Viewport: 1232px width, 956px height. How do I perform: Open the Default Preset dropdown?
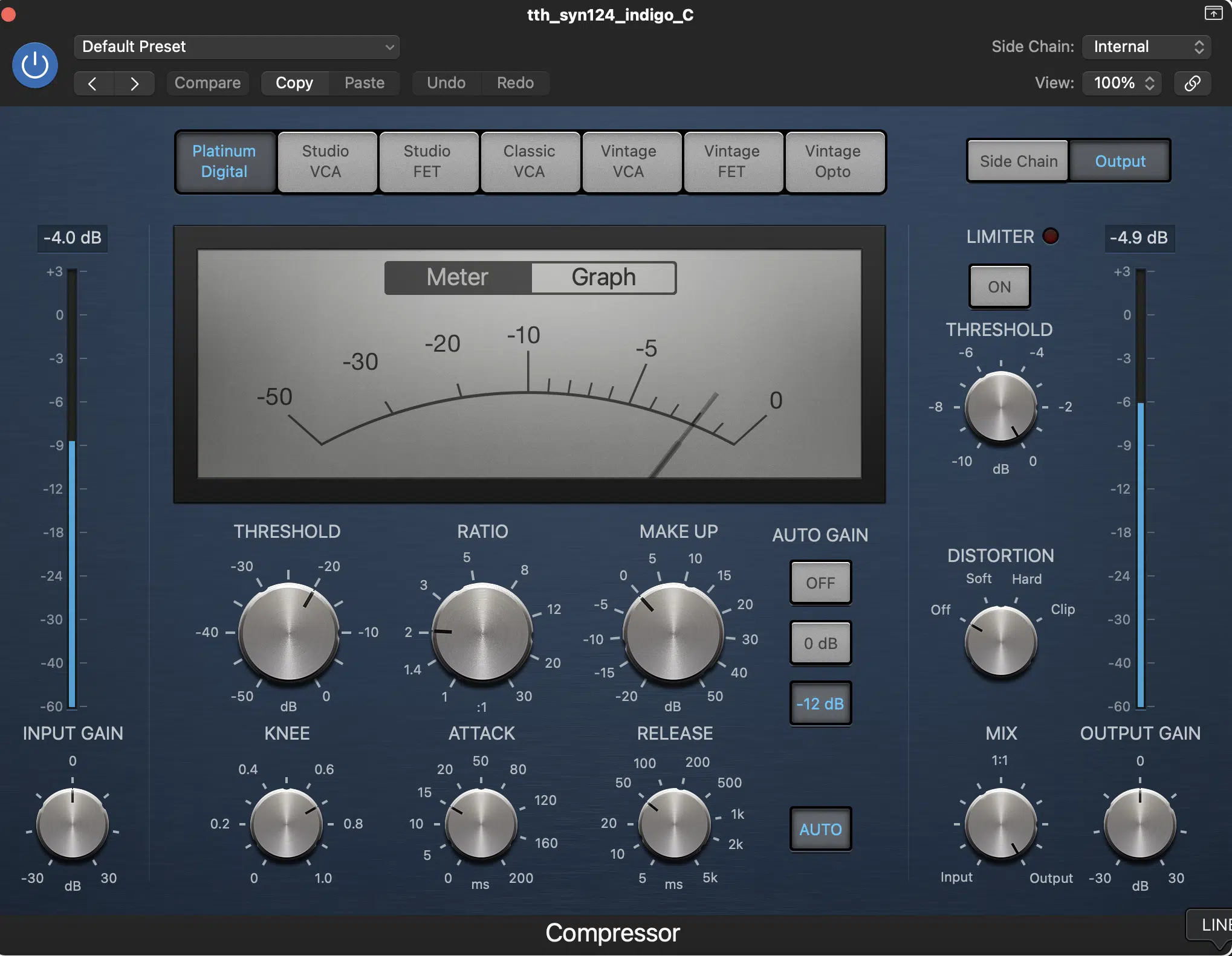click(236, 47)
